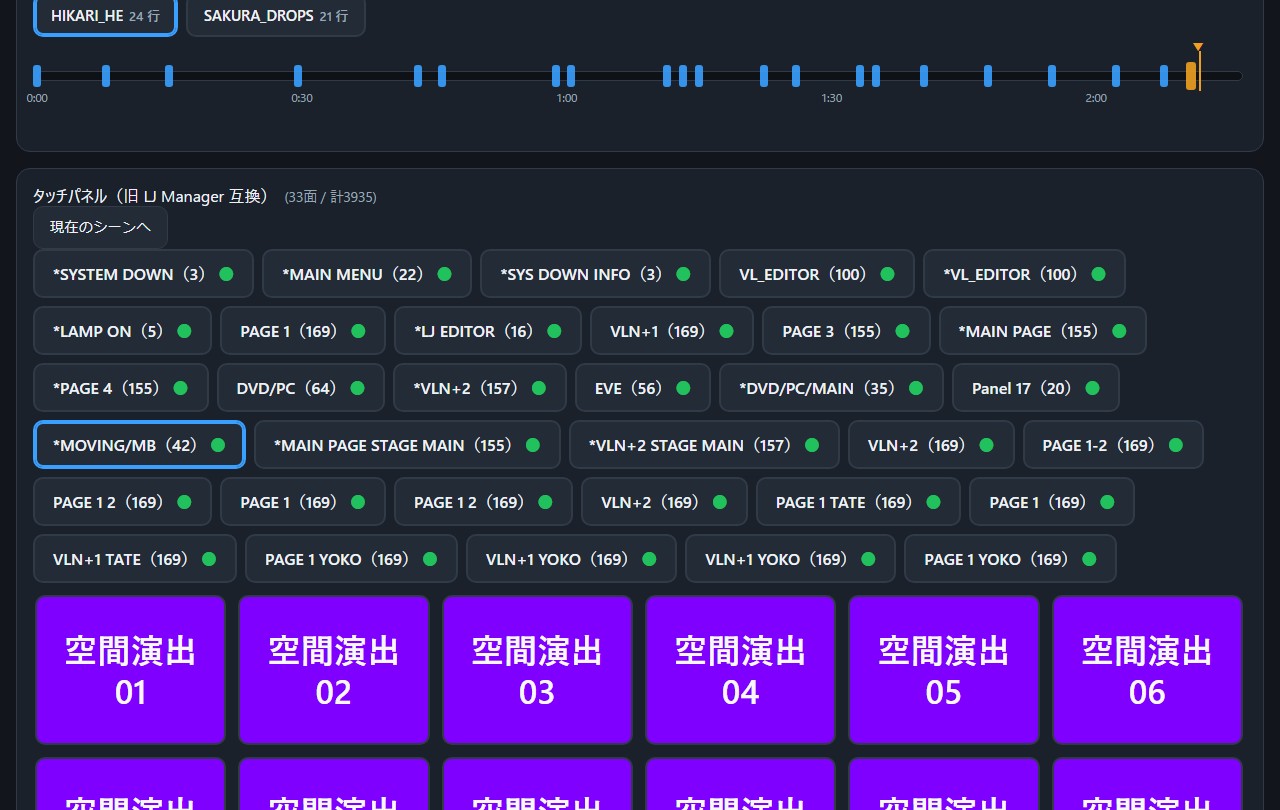
Task: Open the SAKURA_DROPS tab
Action: coord(275,16)
